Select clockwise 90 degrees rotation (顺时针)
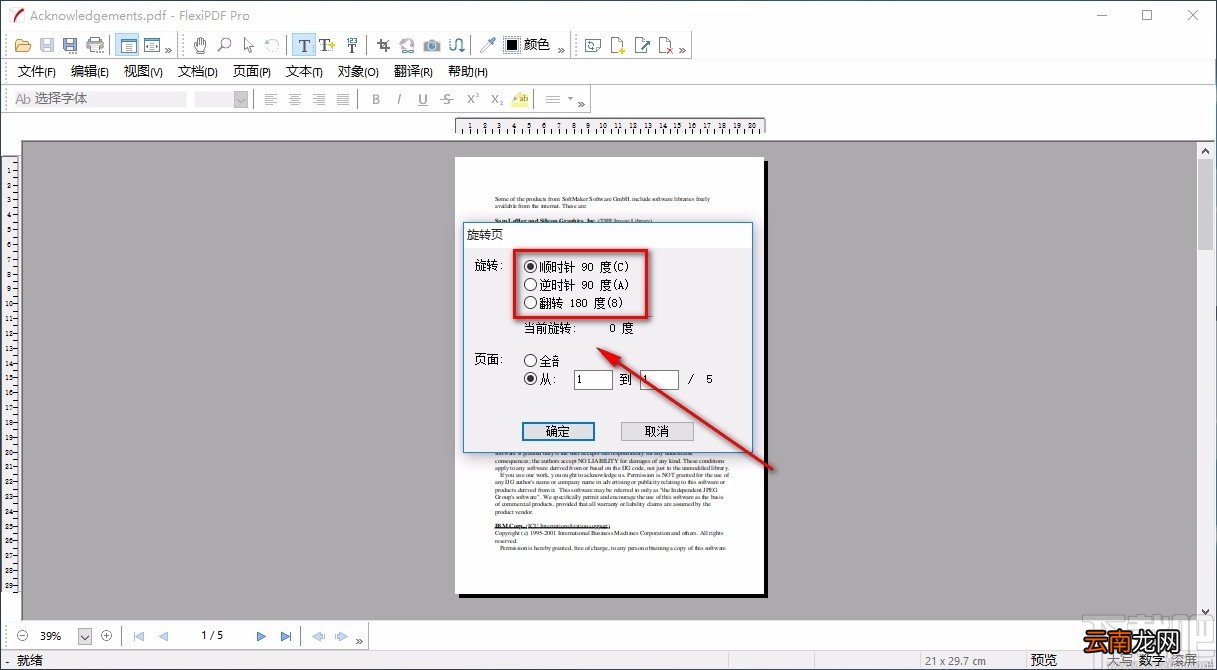The width and height of the screenshot is (1217, 670). click(x=577, y=267)
